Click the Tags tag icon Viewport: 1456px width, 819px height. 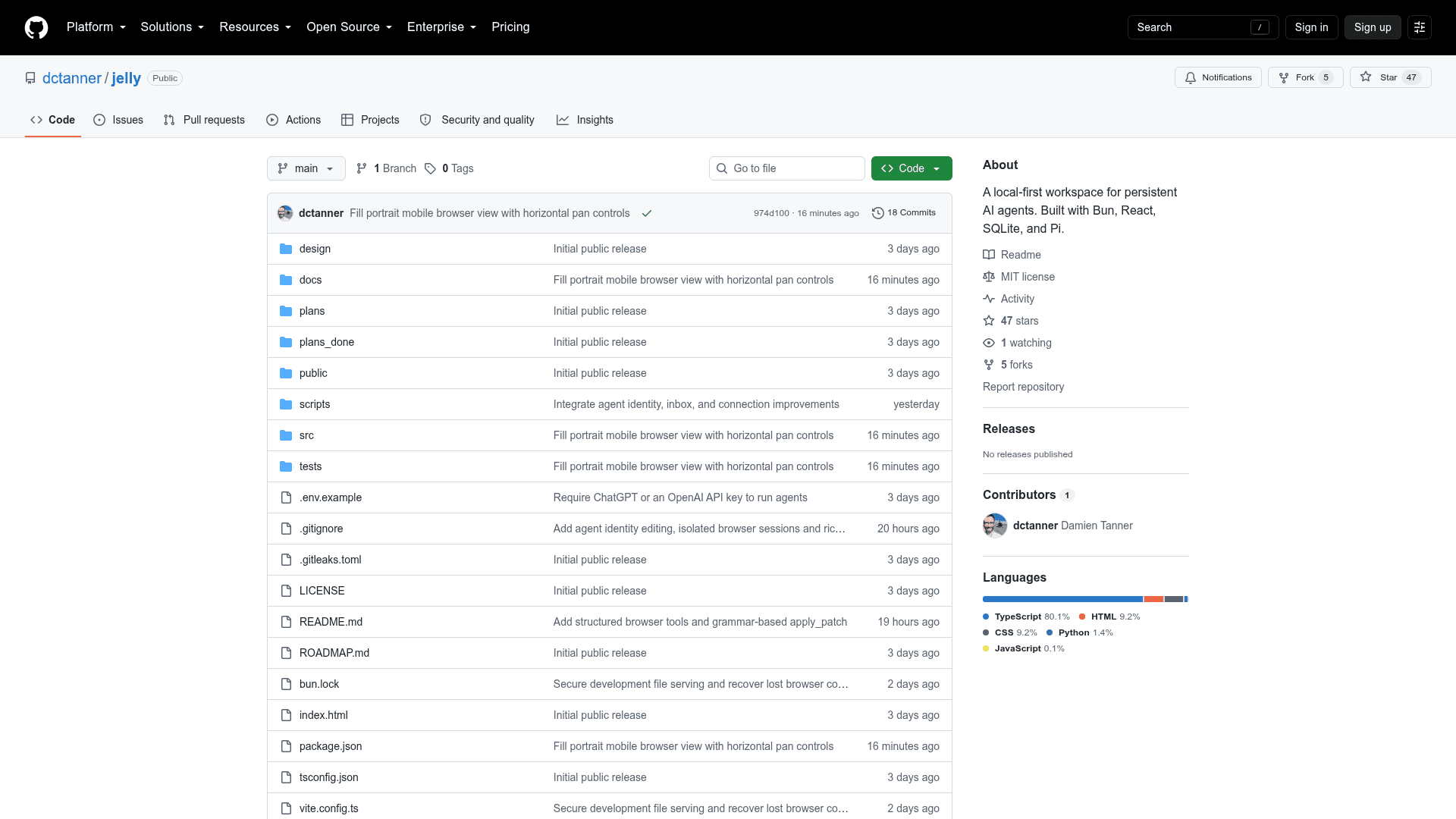(430, 168)
